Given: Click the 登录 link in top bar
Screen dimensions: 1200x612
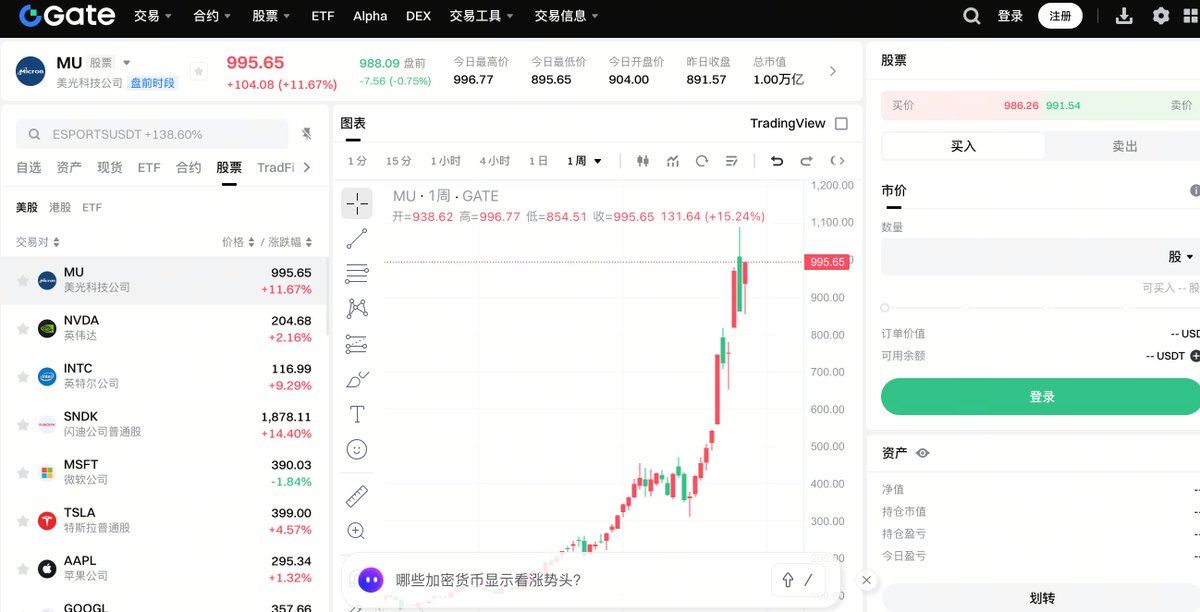Looking at the screenshot, I should pos(1010,16).
